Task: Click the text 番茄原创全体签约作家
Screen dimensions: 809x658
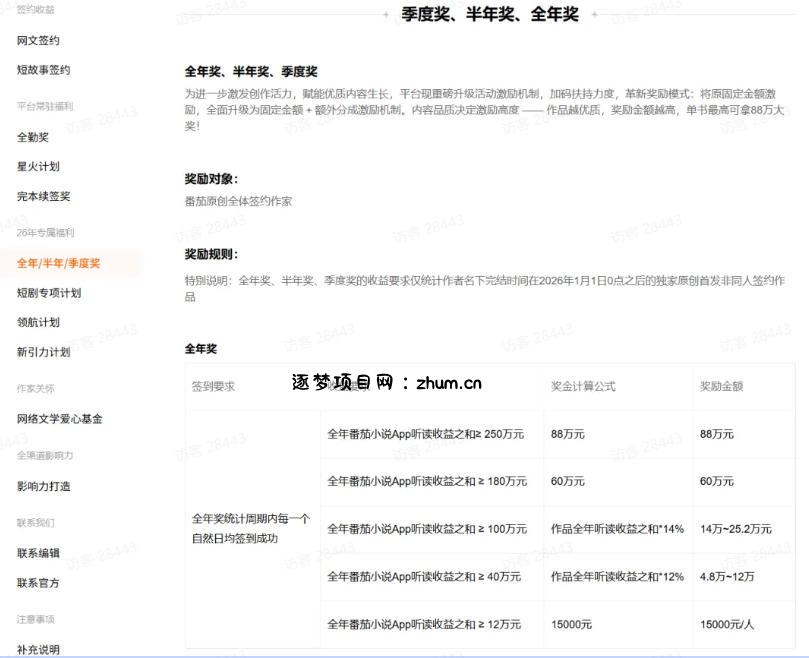Action: (238, 201)
